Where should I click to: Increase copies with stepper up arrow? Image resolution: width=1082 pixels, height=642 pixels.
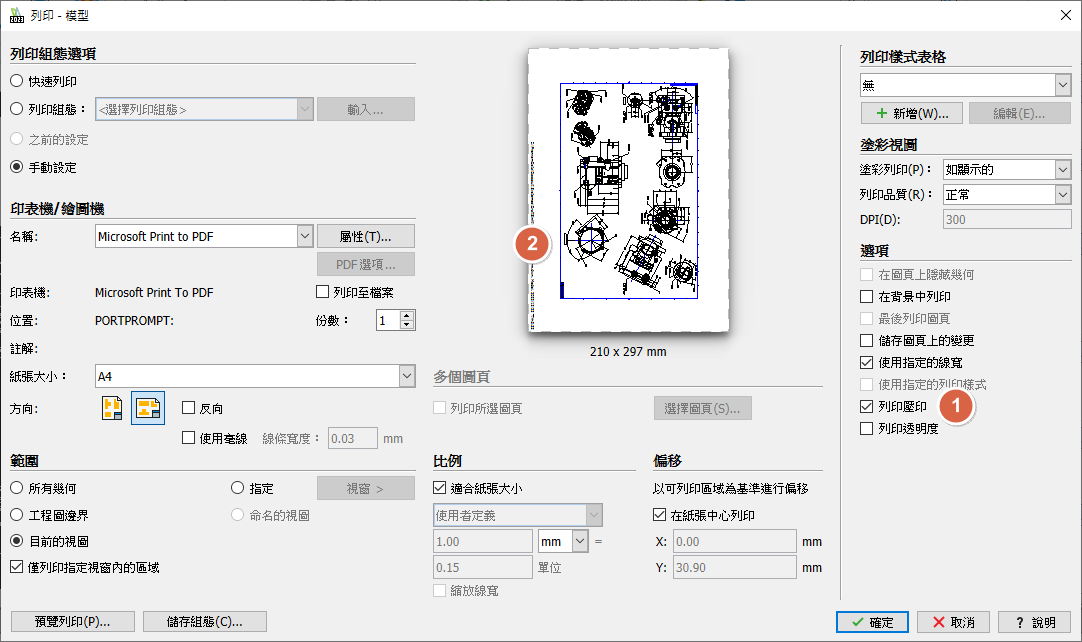[407, 315]
